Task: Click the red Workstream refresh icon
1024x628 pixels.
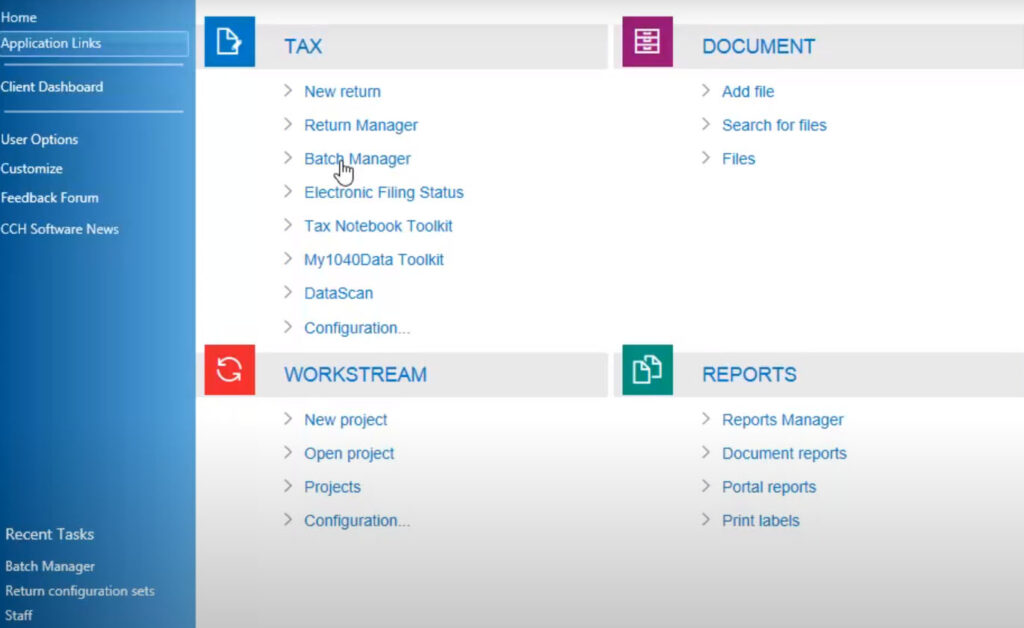Action: click(229, 370)
